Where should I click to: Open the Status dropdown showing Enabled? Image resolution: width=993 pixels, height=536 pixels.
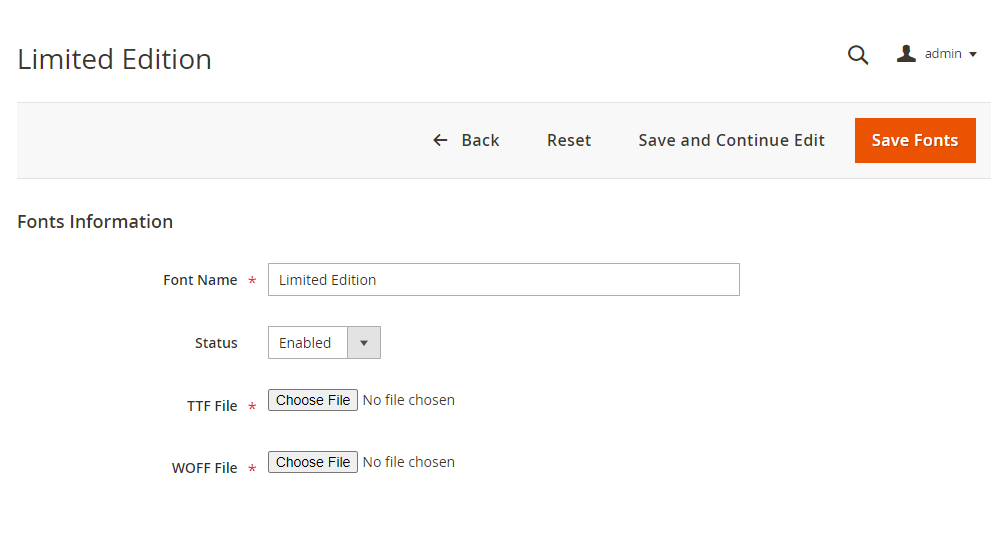click(x=307, y=343)
